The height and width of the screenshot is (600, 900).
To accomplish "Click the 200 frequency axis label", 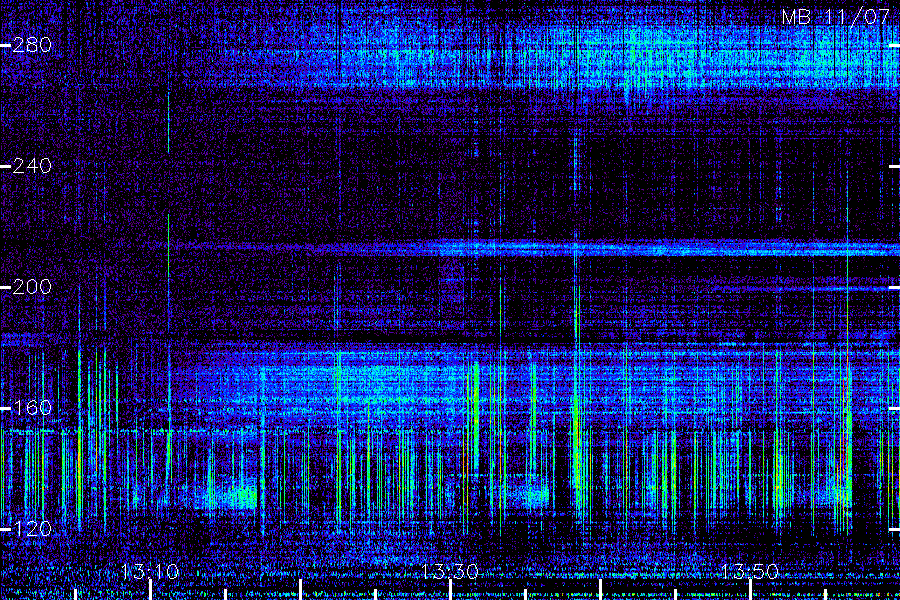I will (x=32, y=287).
